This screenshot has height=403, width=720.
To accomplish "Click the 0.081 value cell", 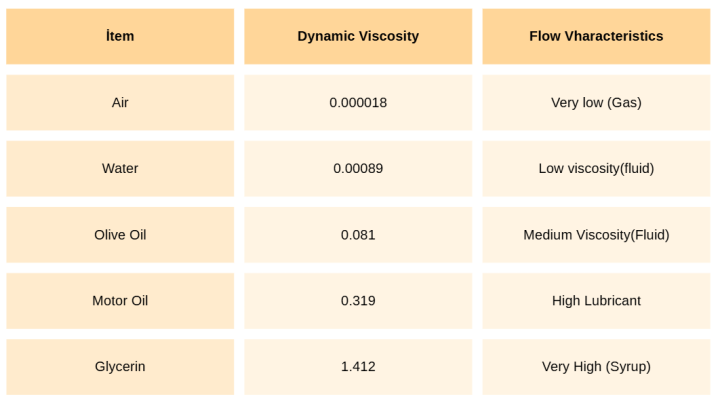I will [x=358, y=234].
